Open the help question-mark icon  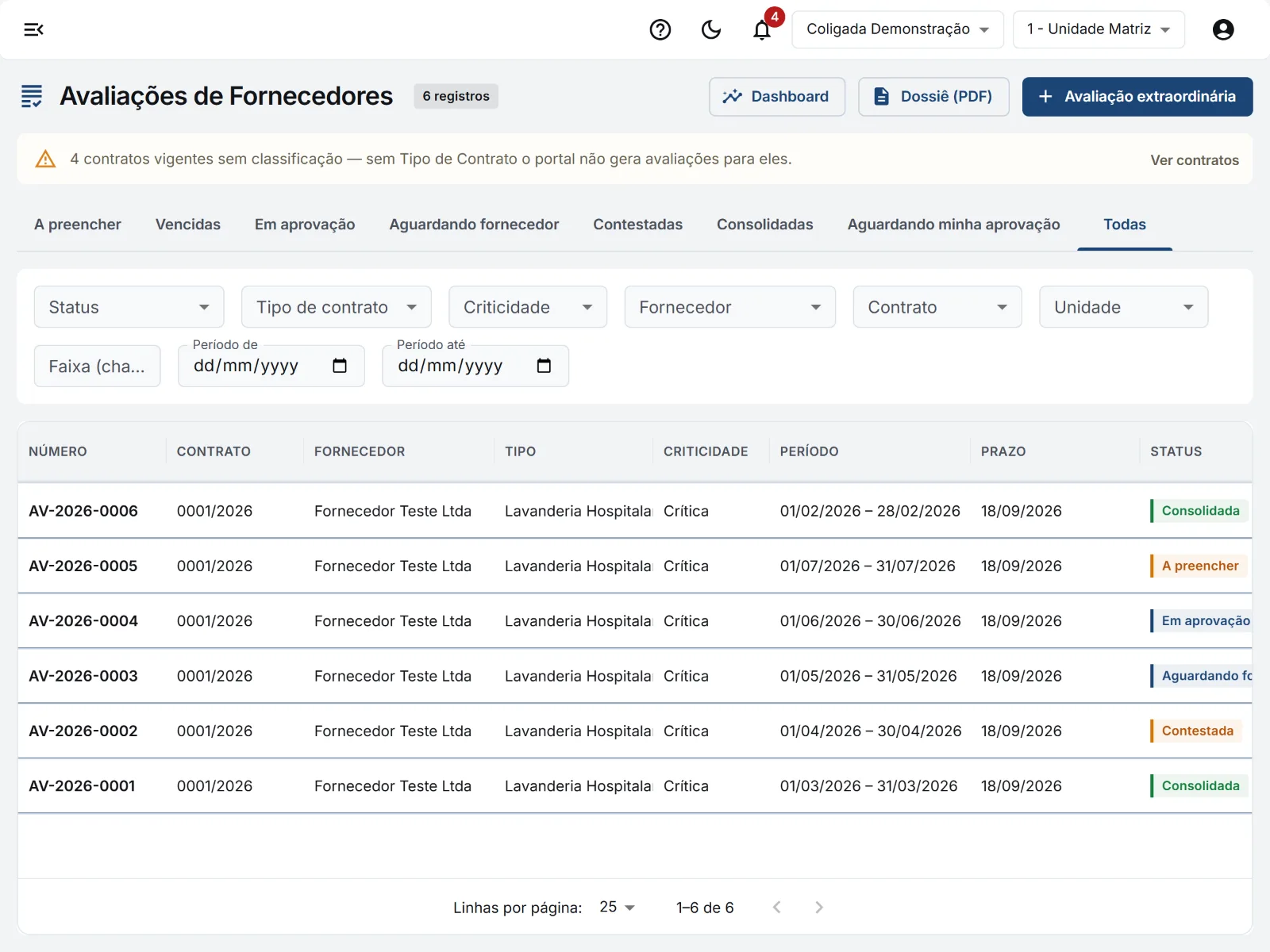[x=660, y=29]
